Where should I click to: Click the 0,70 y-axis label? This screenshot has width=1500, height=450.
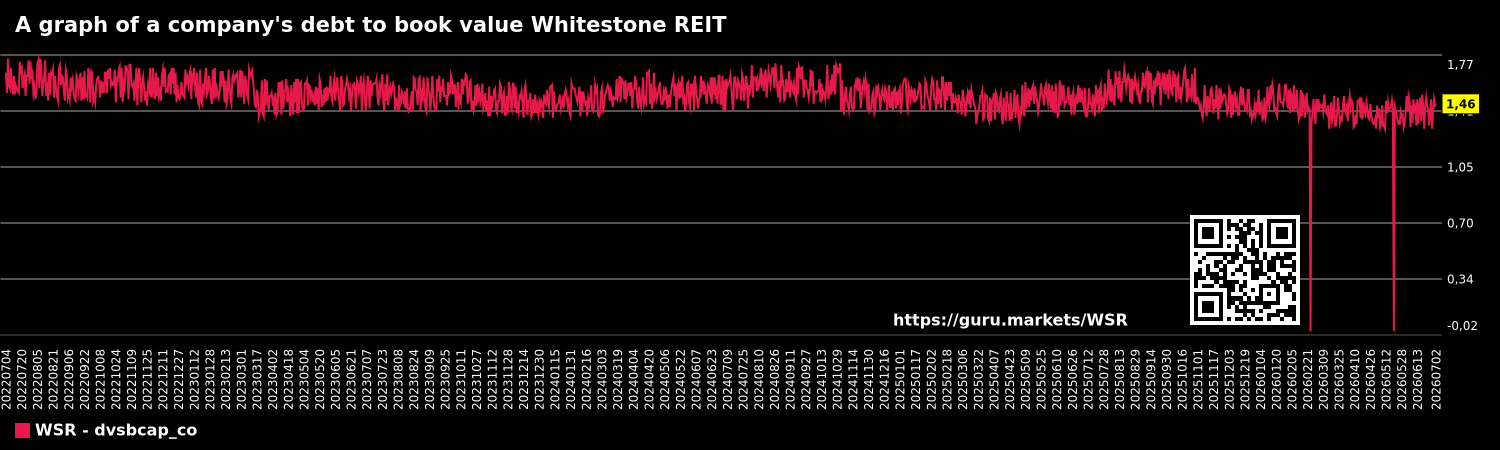(x=1460, y=223)
